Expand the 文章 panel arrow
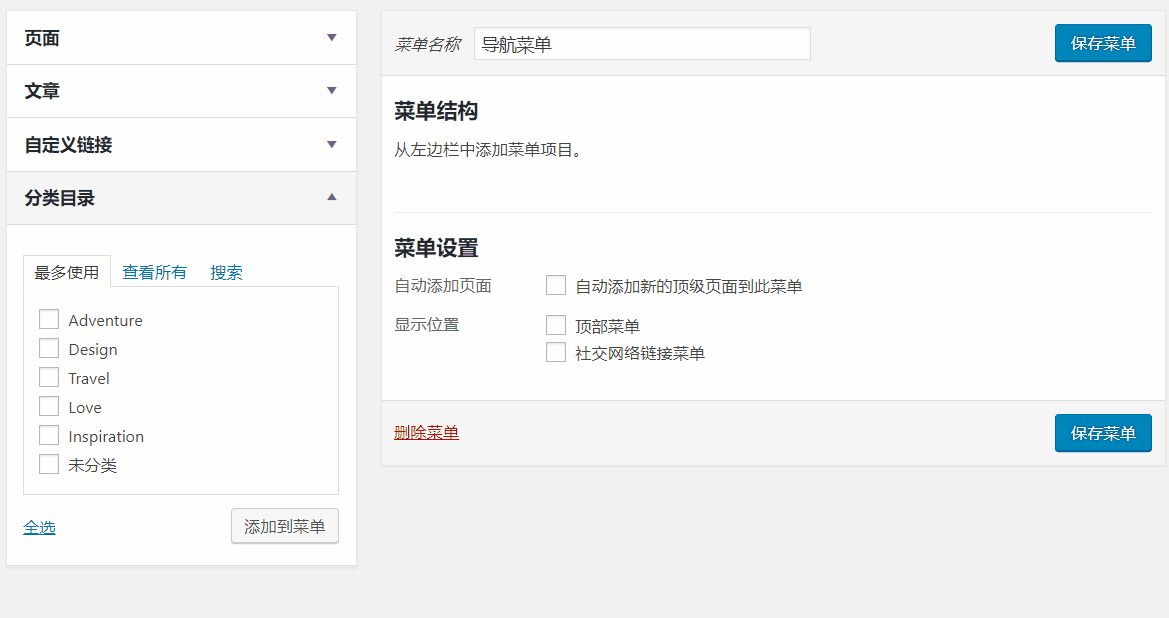The image size is (1169, 618). 332,91
